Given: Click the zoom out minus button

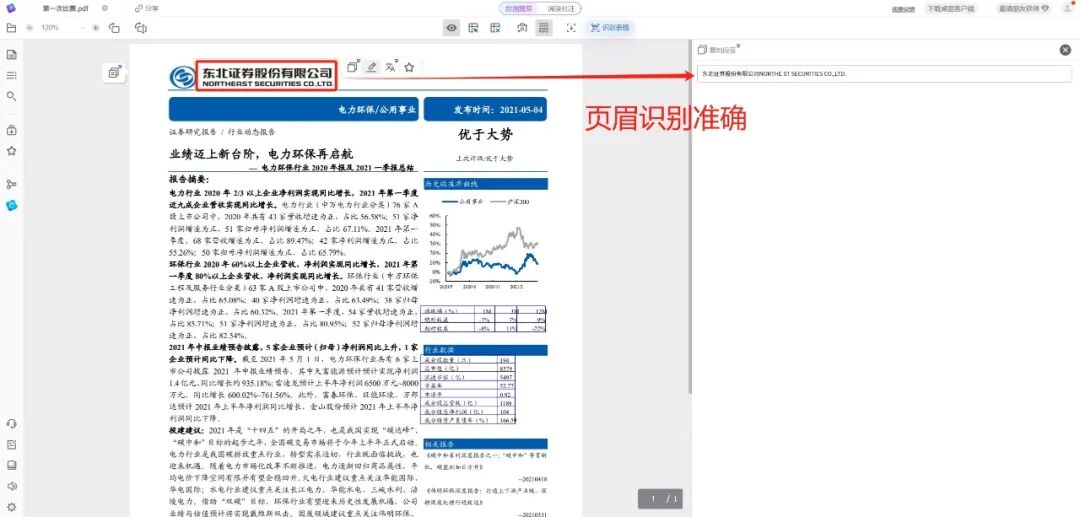Looking at the screenshot, I should pyautogui.click(x=30, y=28).
